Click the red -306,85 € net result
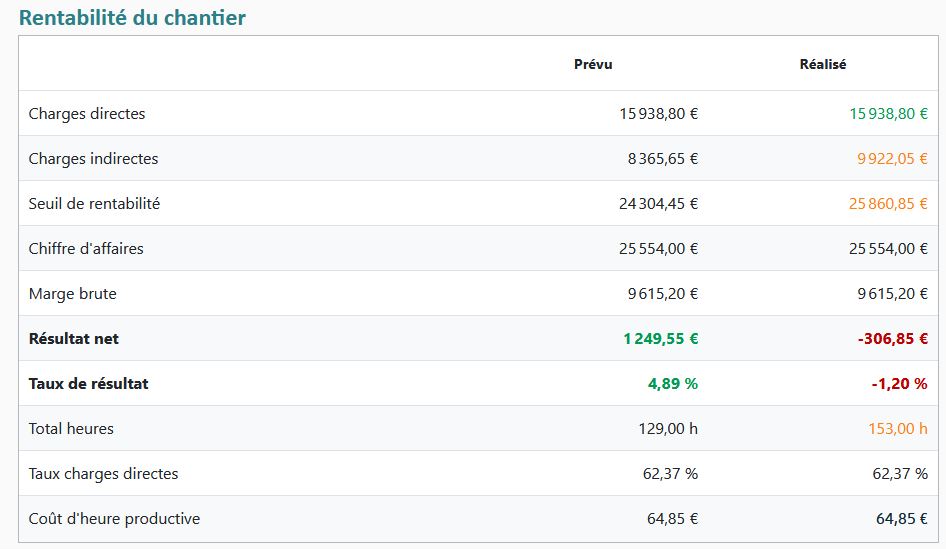The width and height of the screenshot is (946, 549). [892, 339]
